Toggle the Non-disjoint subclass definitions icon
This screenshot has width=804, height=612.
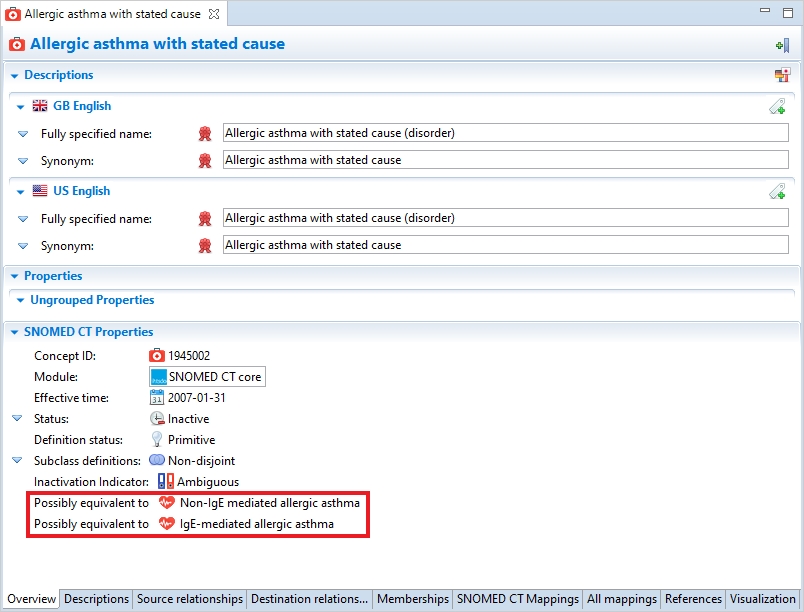tap(157, 461)
